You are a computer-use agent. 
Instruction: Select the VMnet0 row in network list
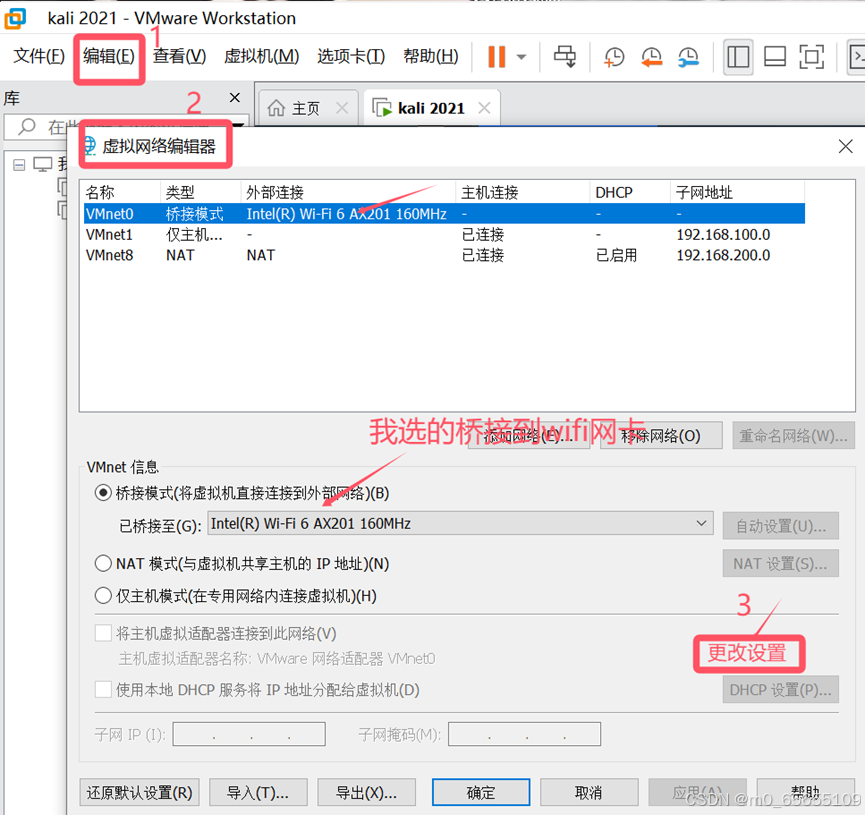444,214
